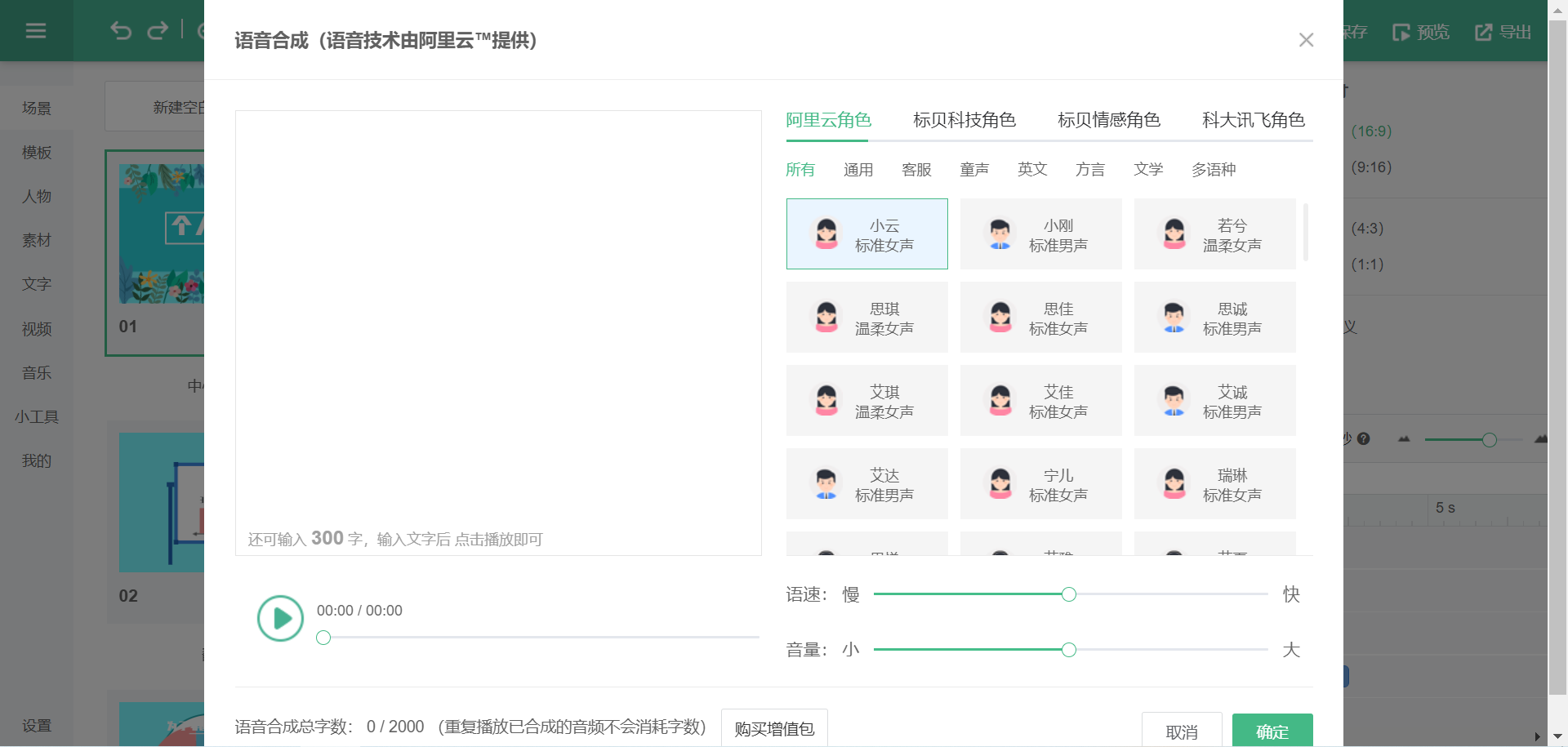Image resolution: width=1568 pixels, height=747 pixels.
Task: Click the 购买增值包 button
Action: pyautogui.click(x=774, y=728)
